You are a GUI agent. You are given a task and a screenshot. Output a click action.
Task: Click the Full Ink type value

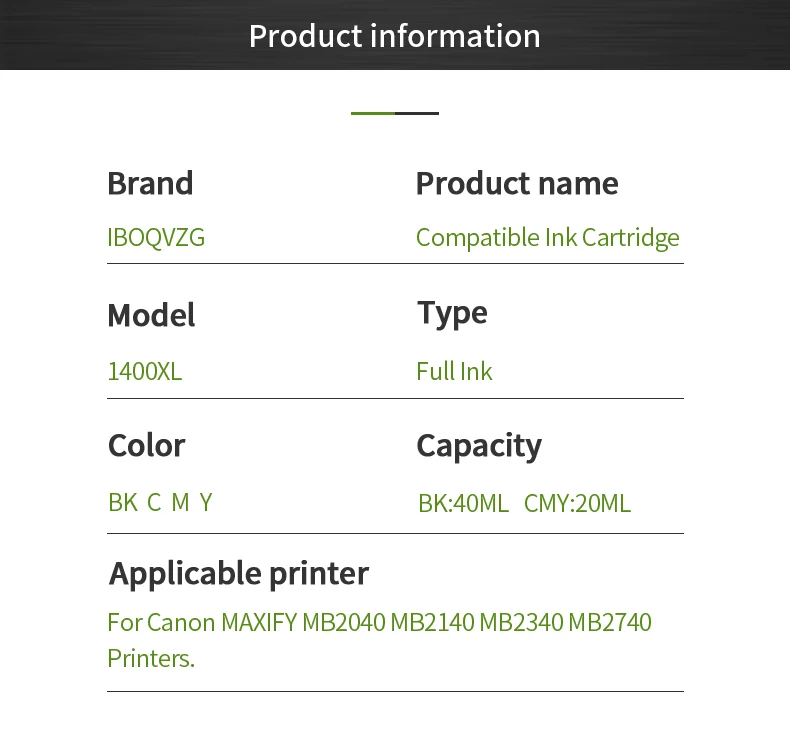[454, 372]
